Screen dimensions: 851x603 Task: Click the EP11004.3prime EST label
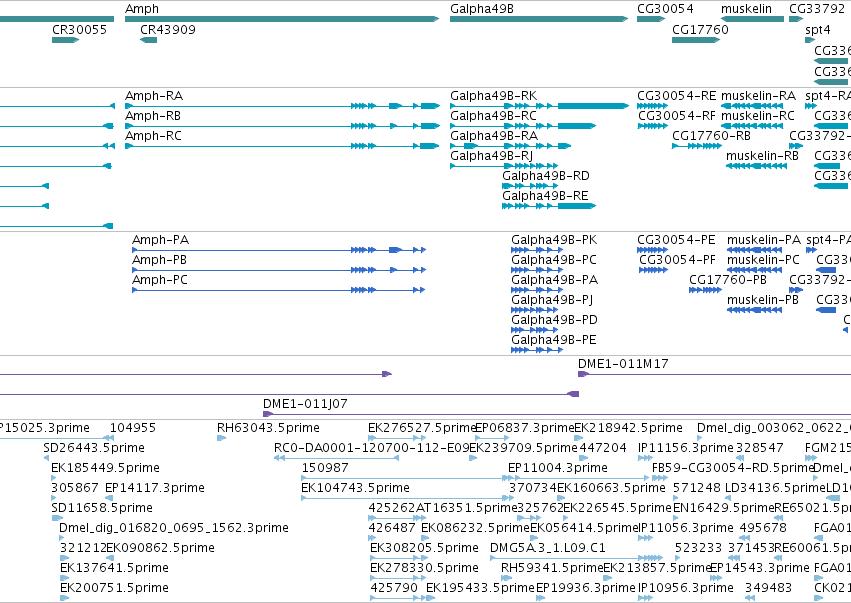(x=557, y=468)
